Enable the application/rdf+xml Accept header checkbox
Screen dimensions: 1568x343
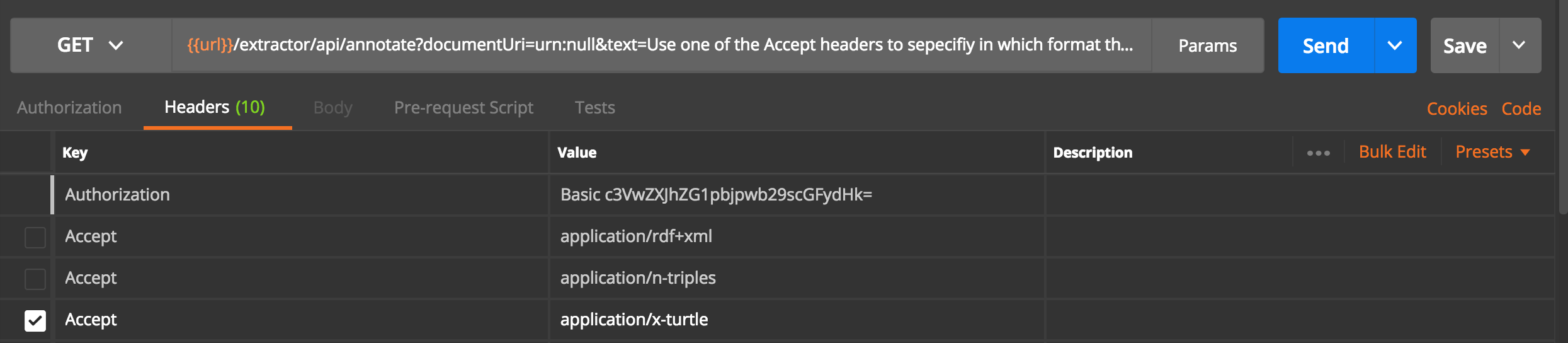click(x=35, y=237)
